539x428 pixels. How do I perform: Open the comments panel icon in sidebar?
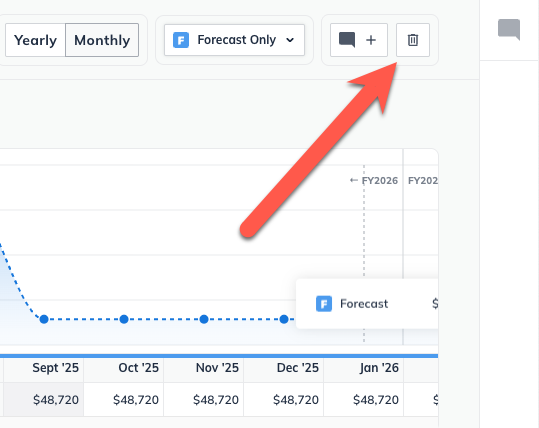[x=509, y=30]
